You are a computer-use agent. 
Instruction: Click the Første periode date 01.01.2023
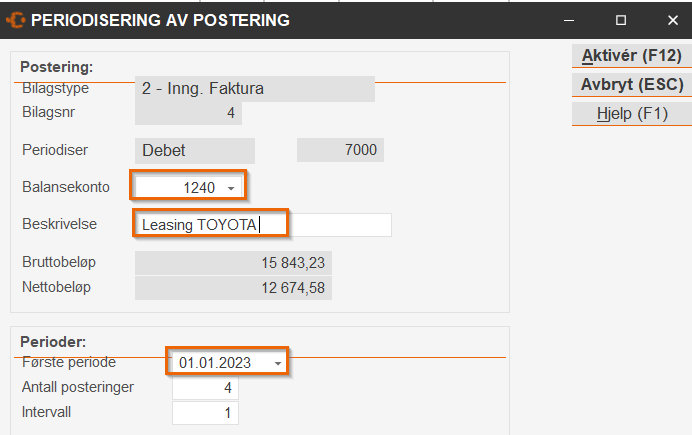216,362
